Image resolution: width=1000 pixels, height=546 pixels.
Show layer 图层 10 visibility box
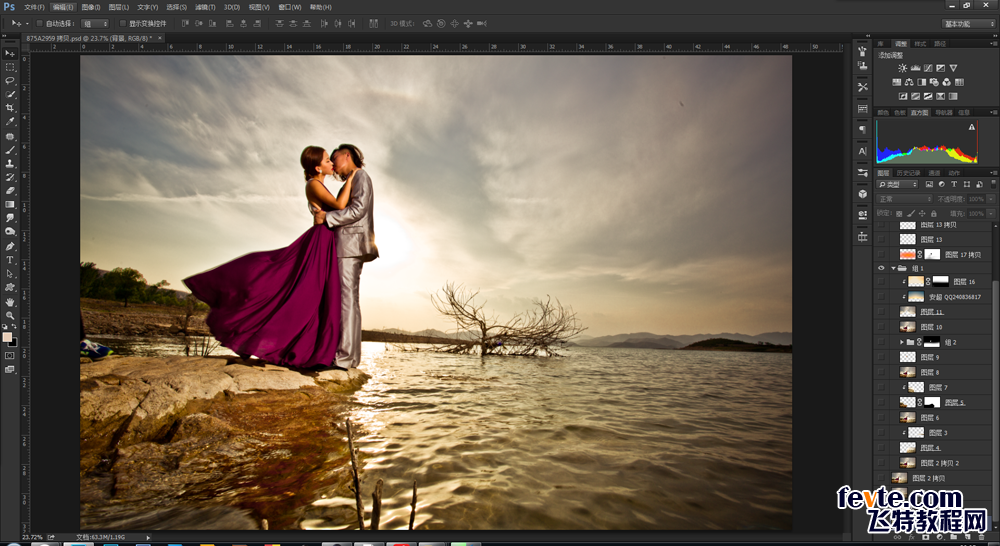click(x=881, y=327)
